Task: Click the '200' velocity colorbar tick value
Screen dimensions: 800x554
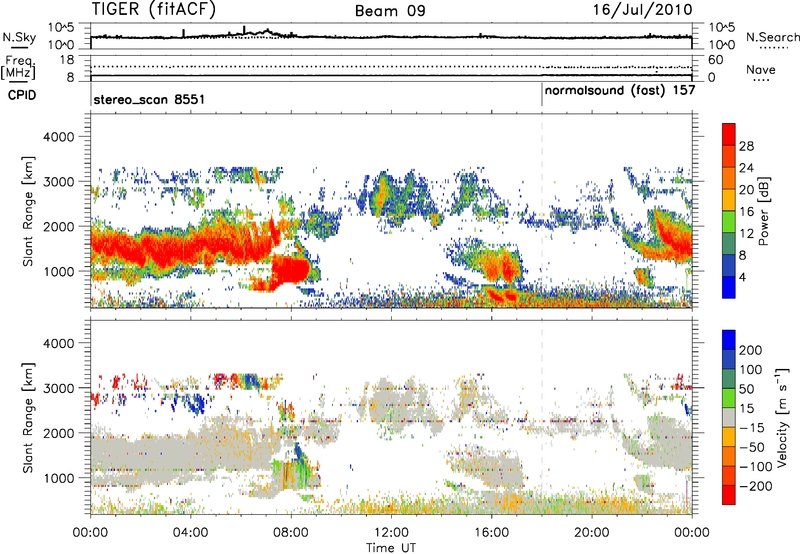Action: click(x=751, y=350)
